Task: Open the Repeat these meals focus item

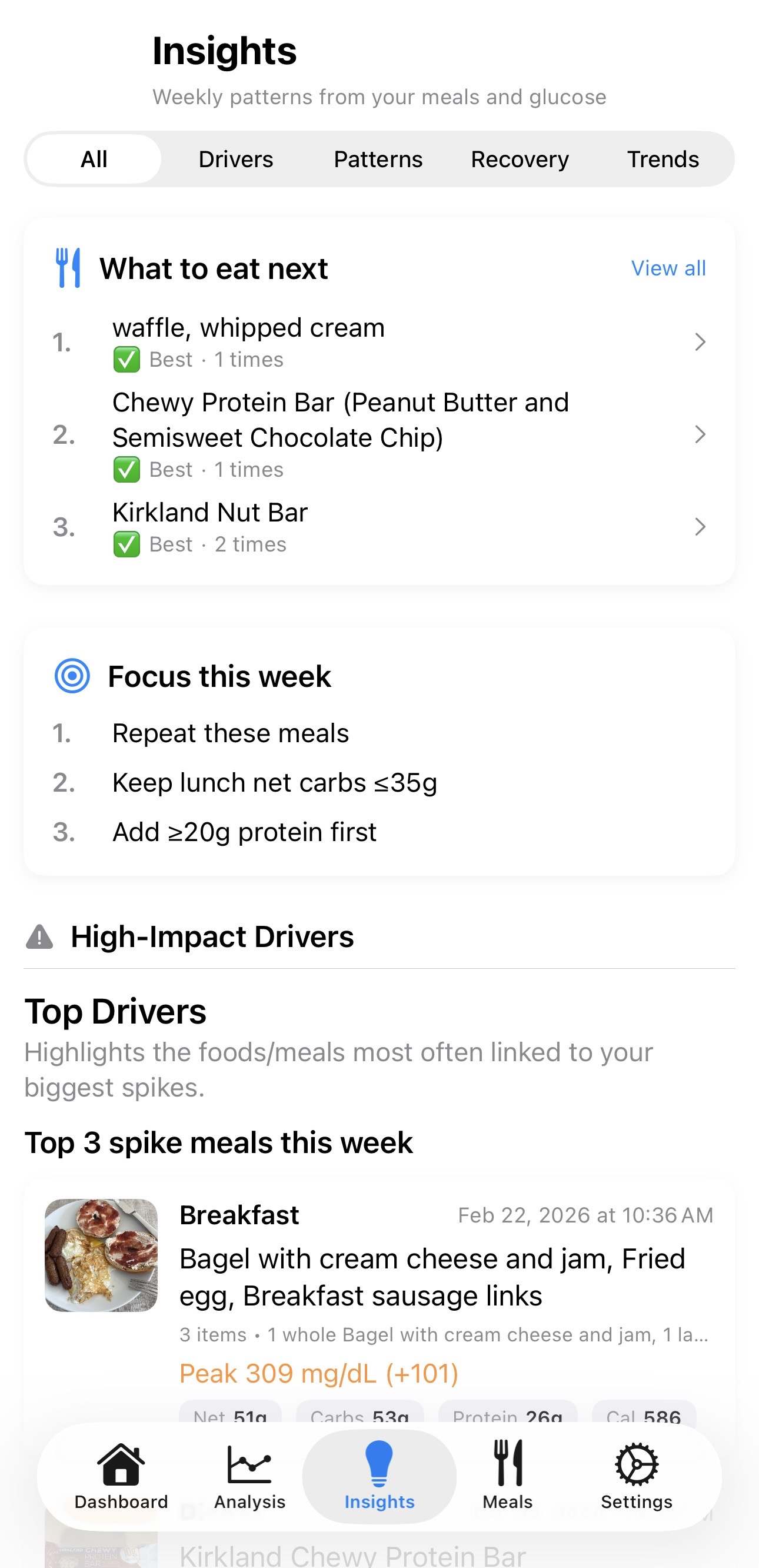Action: coord(231,733)
